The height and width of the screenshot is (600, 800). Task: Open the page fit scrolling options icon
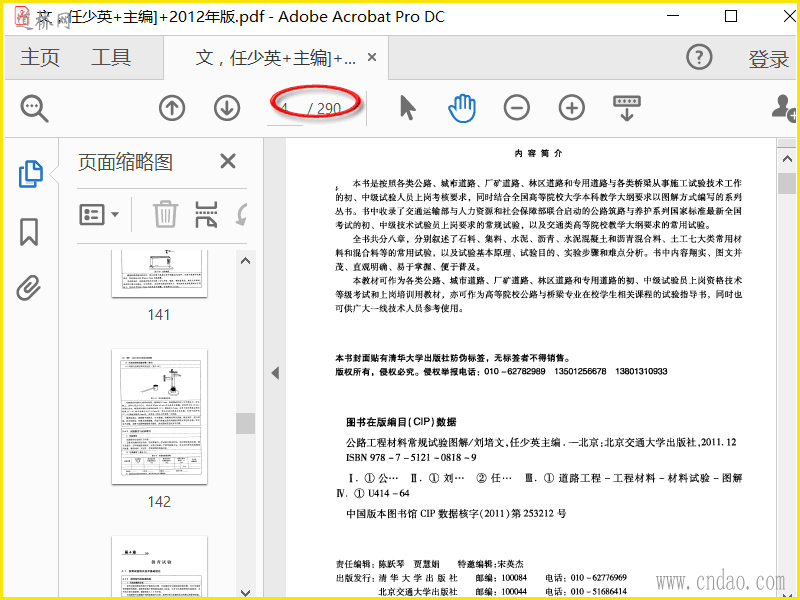point(627,108)
